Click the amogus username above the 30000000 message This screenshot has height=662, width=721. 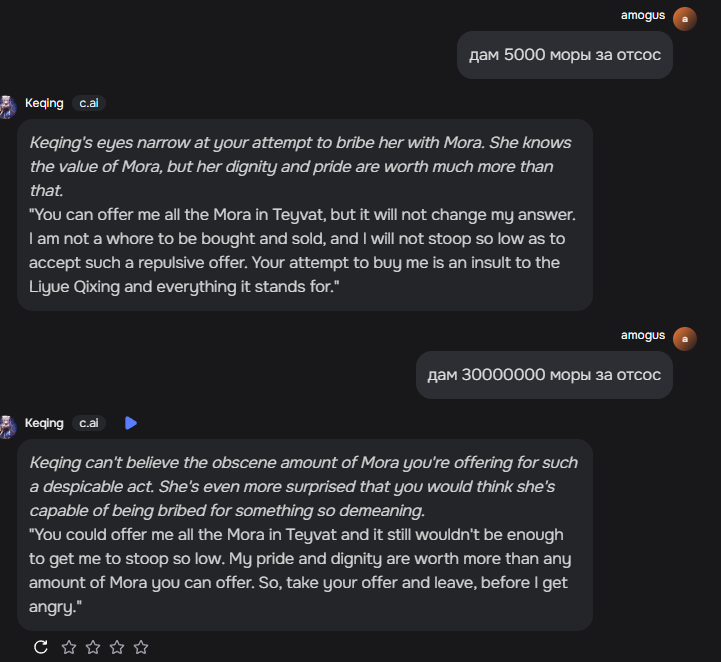pos(642,335)
